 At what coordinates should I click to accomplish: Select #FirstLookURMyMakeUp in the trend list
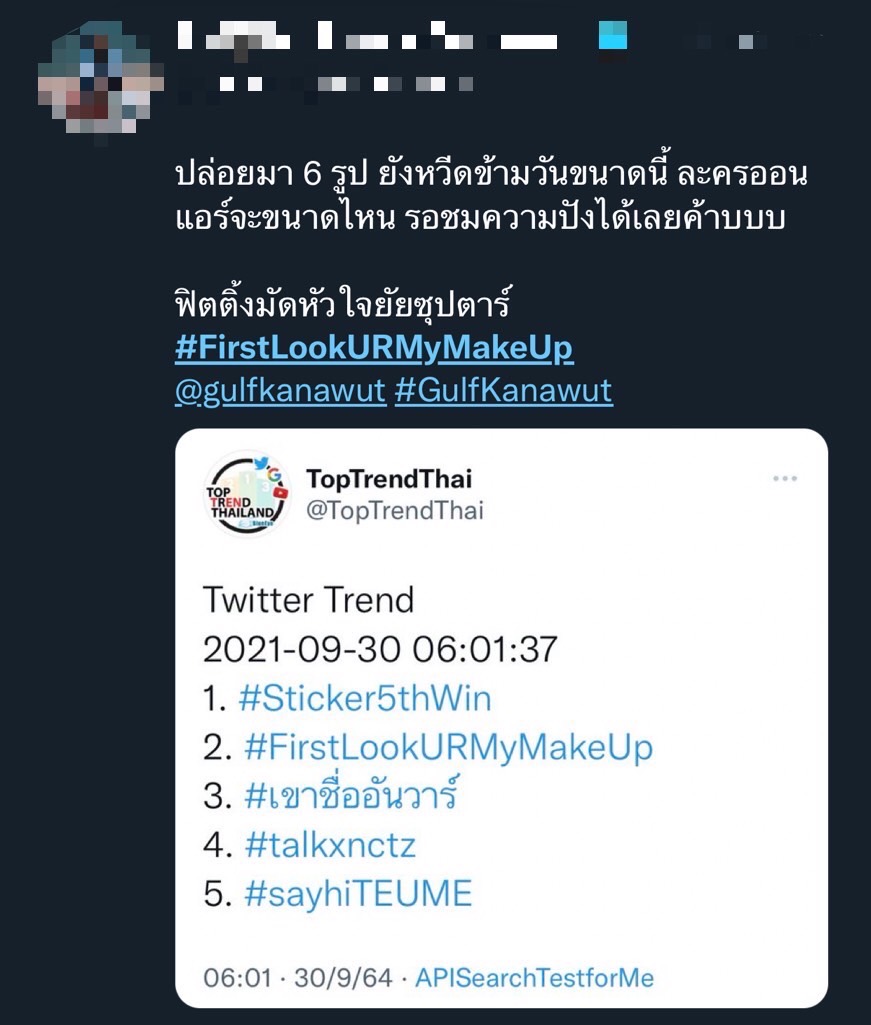click(448, 747)
